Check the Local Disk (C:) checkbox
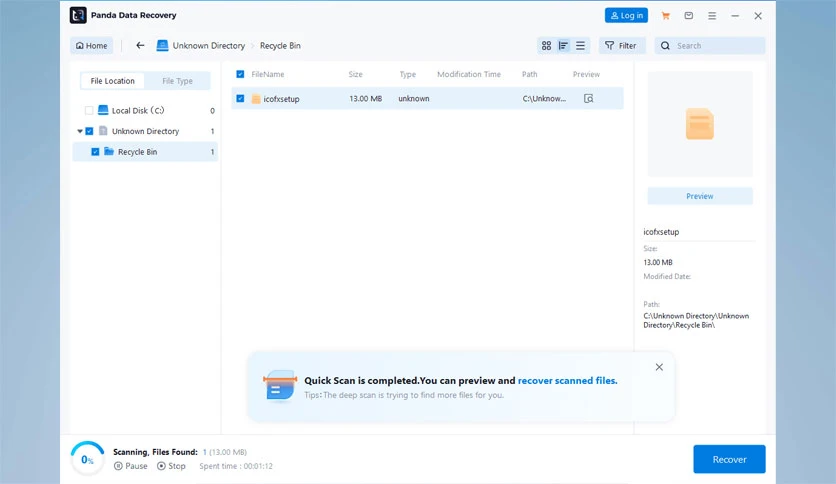Viewport: 836px width, 484px height. 89,110
